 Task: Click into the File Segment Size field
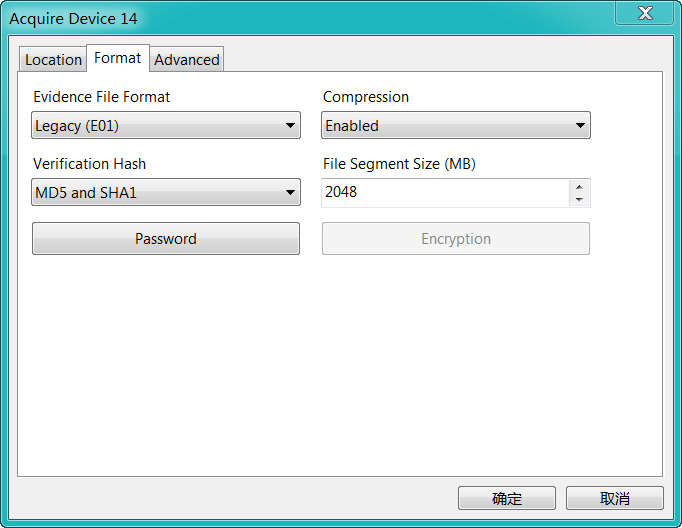pyautogui.click(x=445, y=192)
